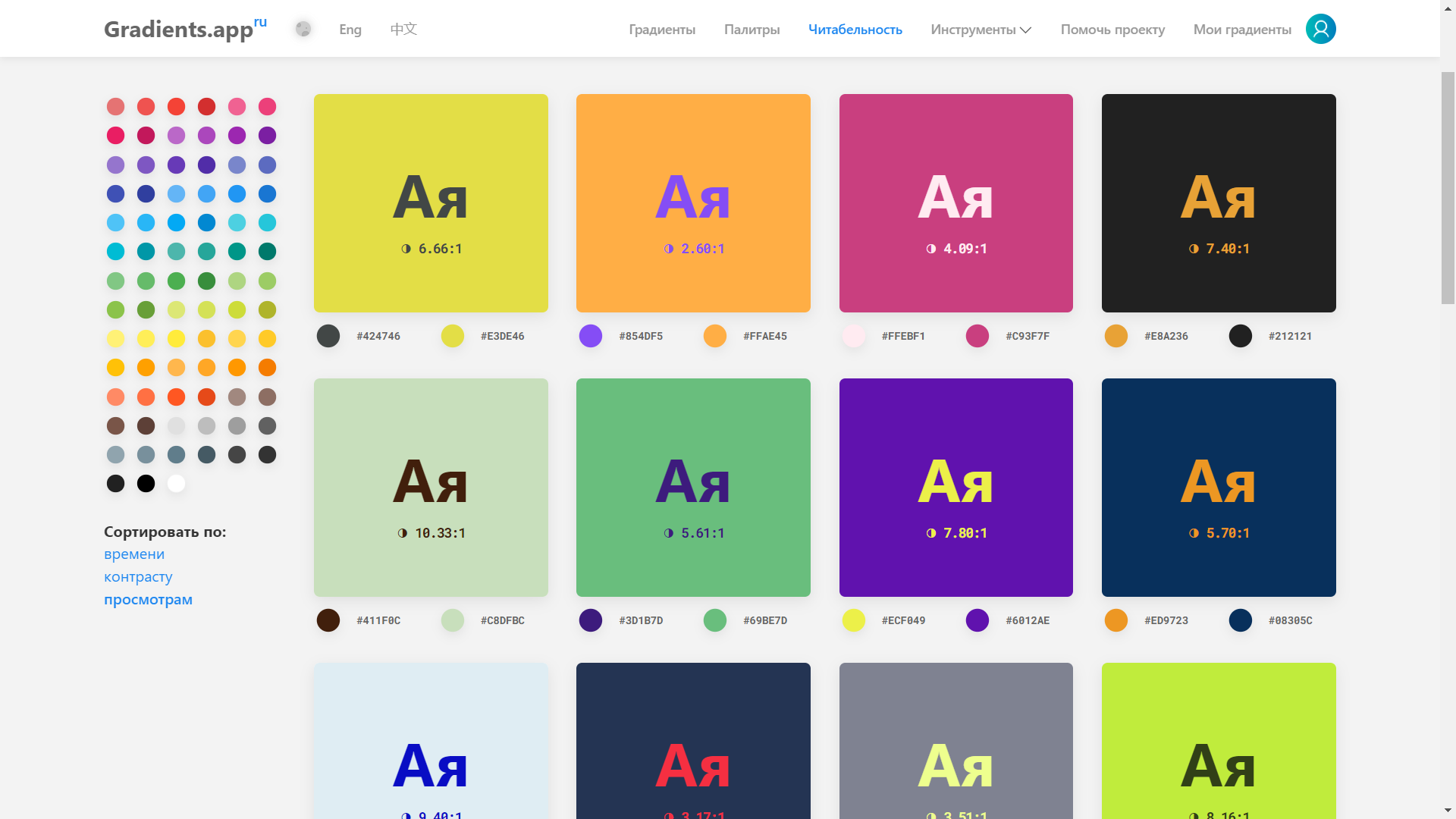Select the white color filter swatch
1456x819 pixels.
click(176, 484)
